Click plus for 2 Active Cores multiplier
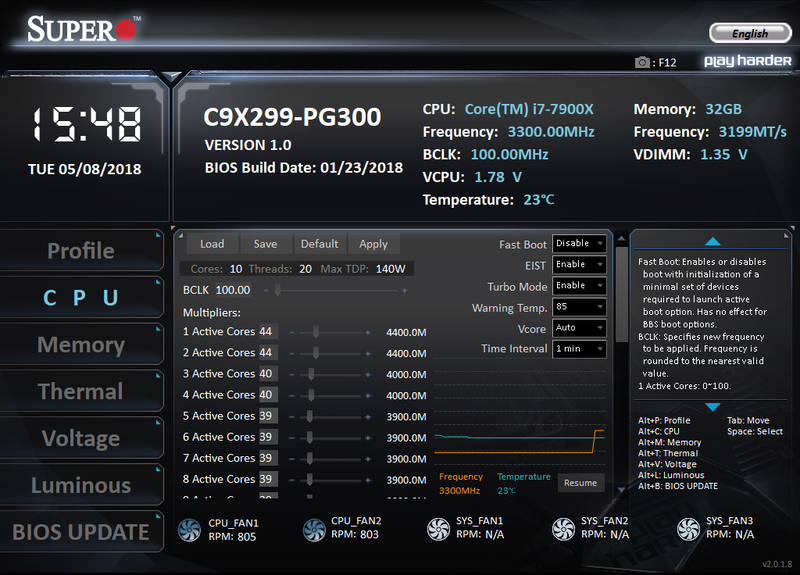800x575 pixels. [368, 353]
